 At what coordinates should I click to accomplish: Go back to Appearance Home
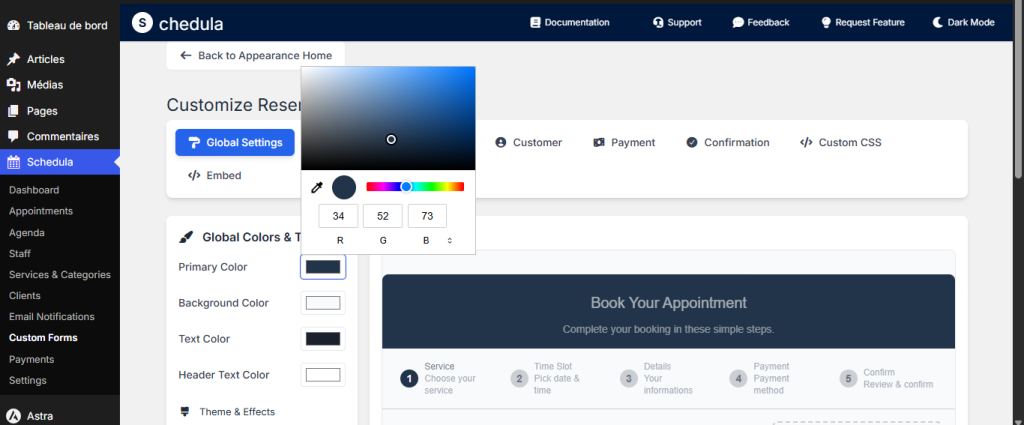256,55
